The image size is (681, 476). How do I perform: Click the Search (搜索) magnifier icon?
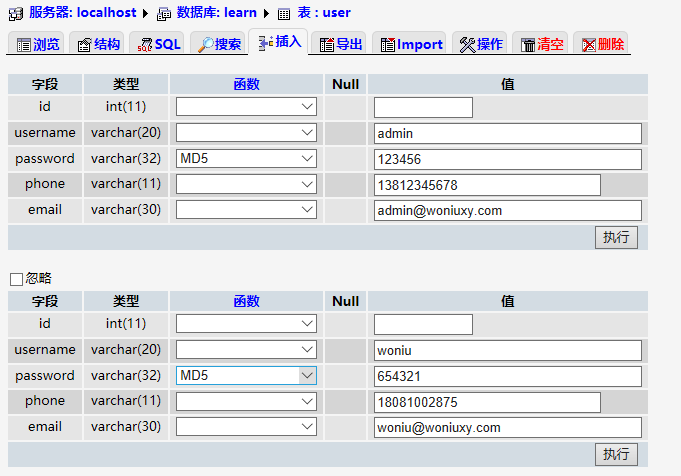pyautogui.click(x=204, y=45)
